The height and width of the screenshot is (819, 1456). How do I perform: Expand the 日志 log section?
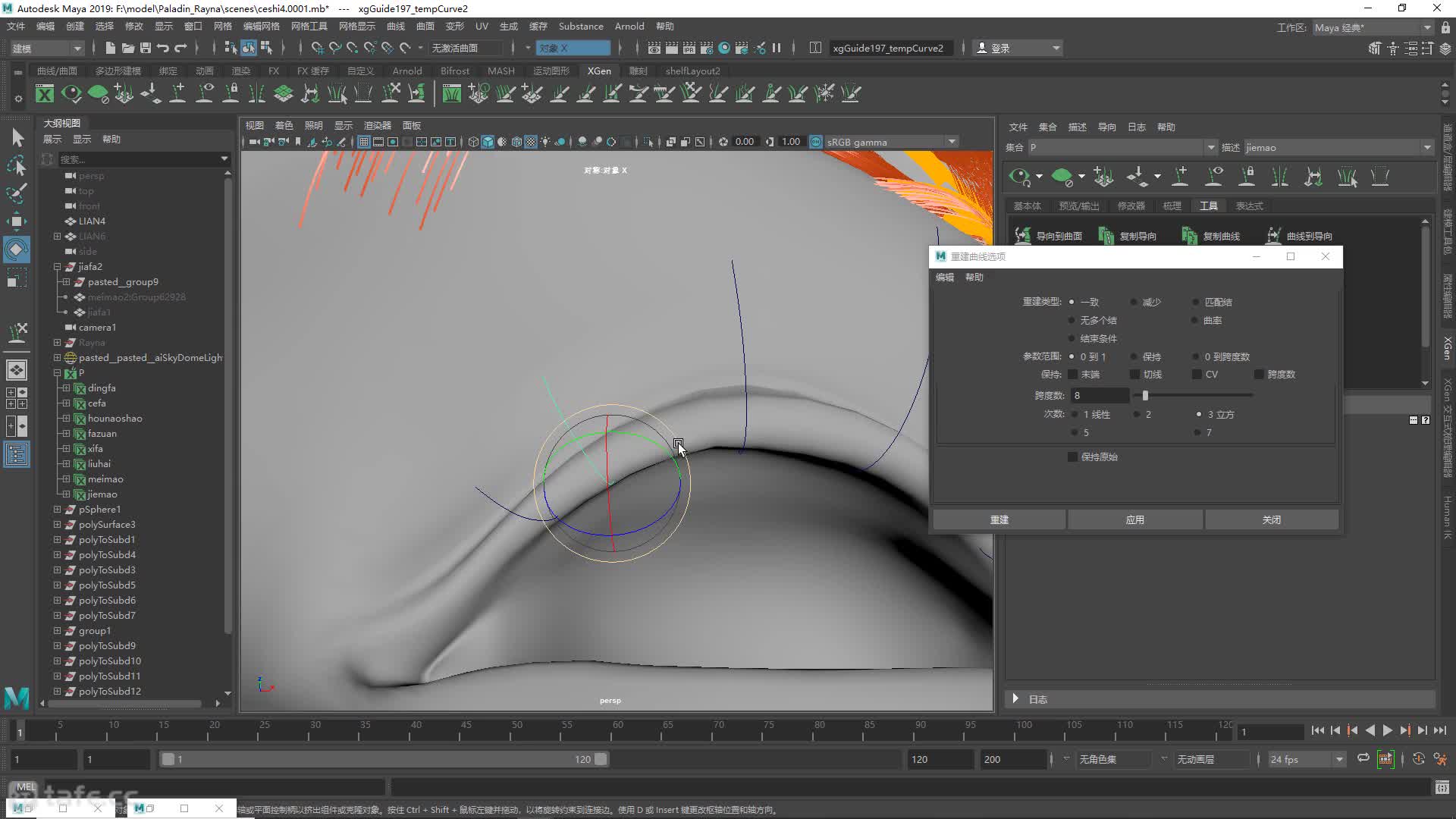point(1015,698)
